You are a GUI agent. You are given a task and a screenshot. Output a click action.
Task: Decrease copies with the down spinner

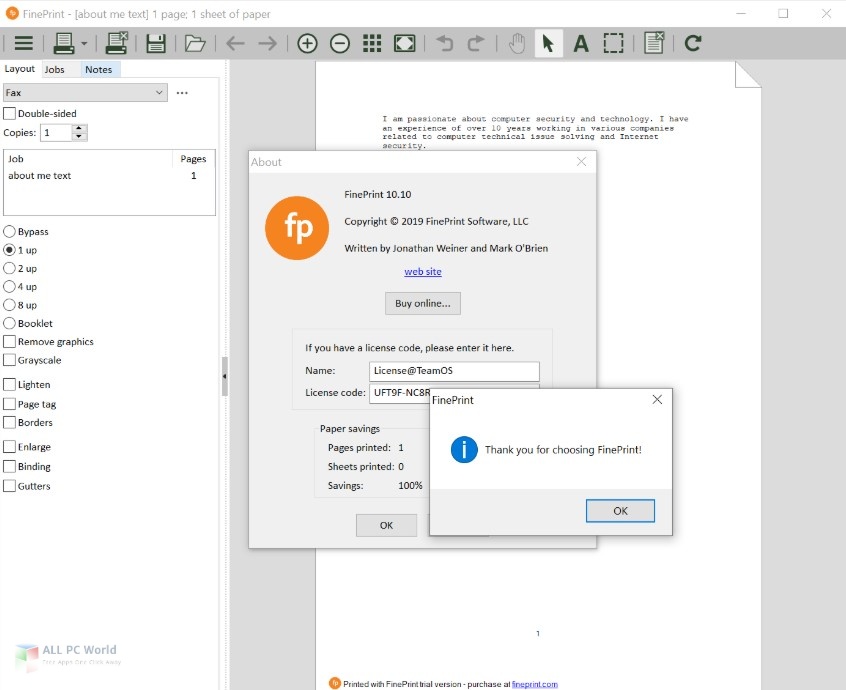coord(79,136)
